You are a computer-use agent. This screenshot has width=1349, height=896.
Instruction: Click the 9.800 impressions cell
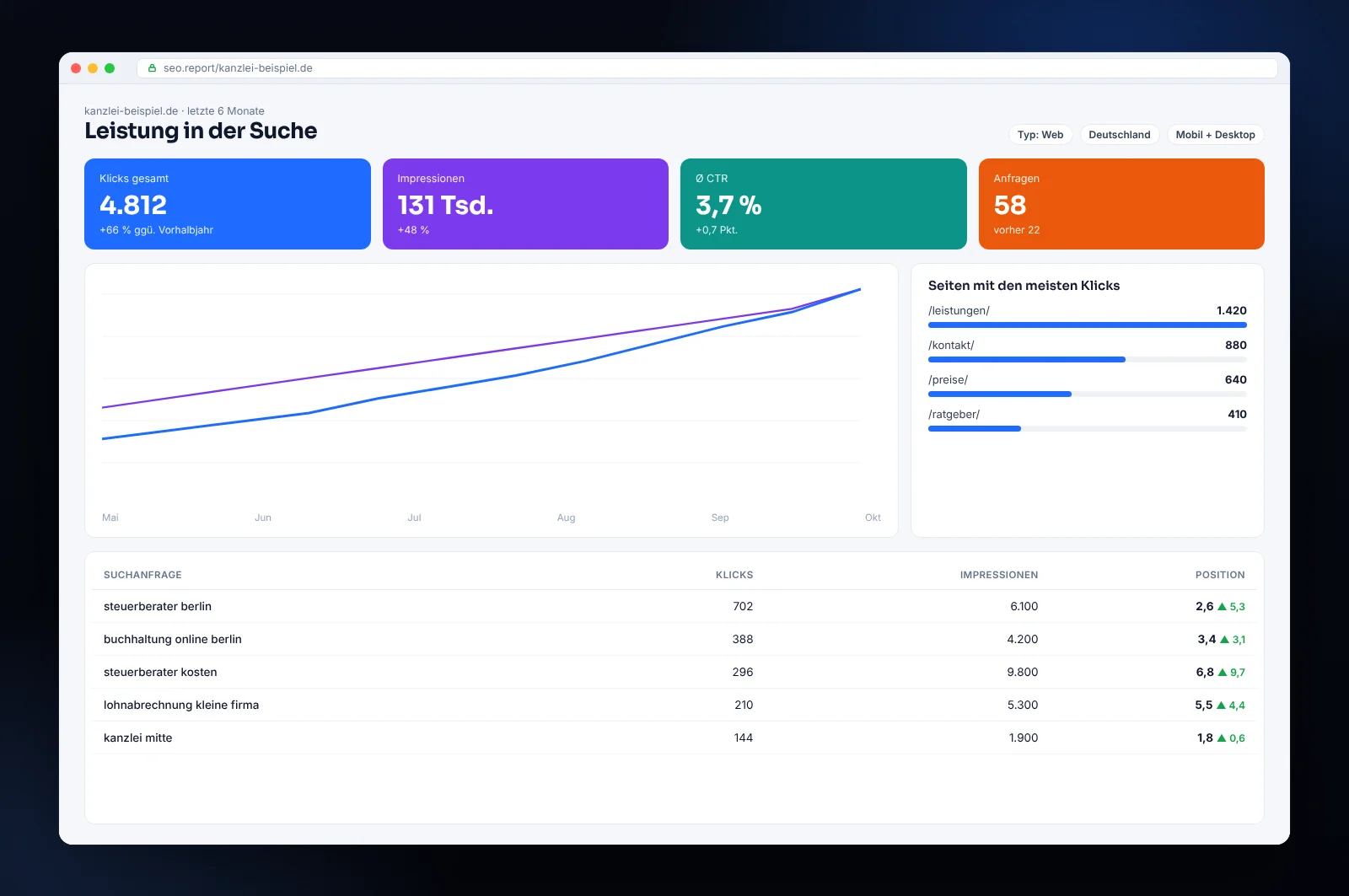[1023, 672]
